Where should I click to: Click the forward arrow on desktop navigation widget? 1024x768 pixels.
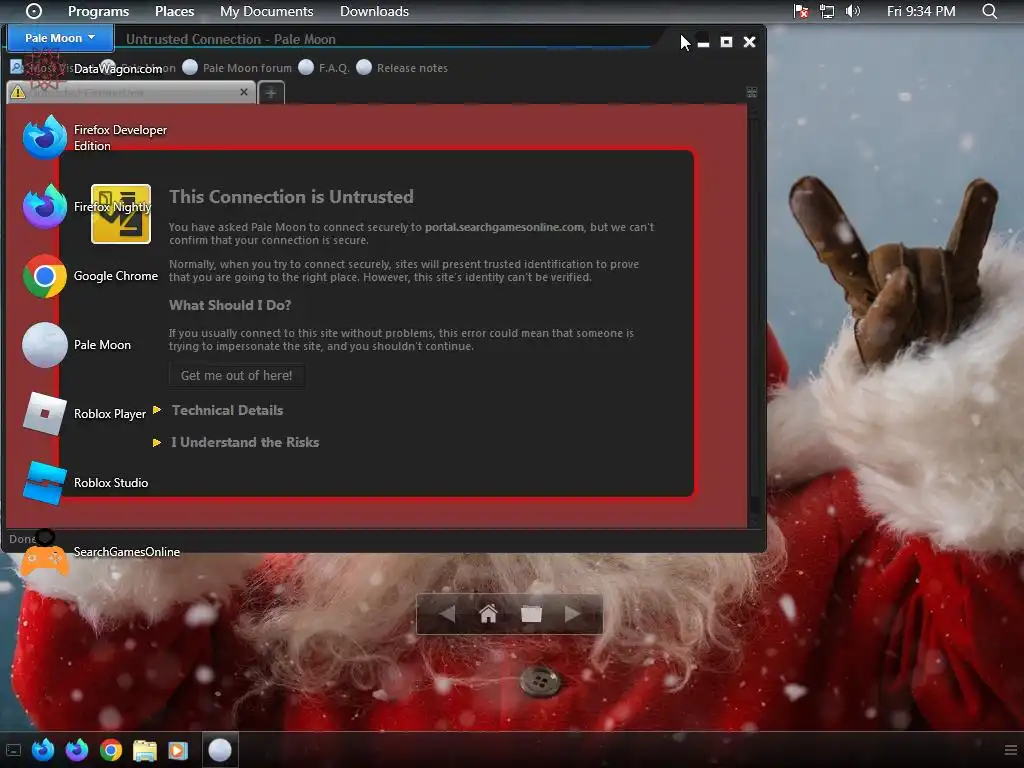point(573,614)
